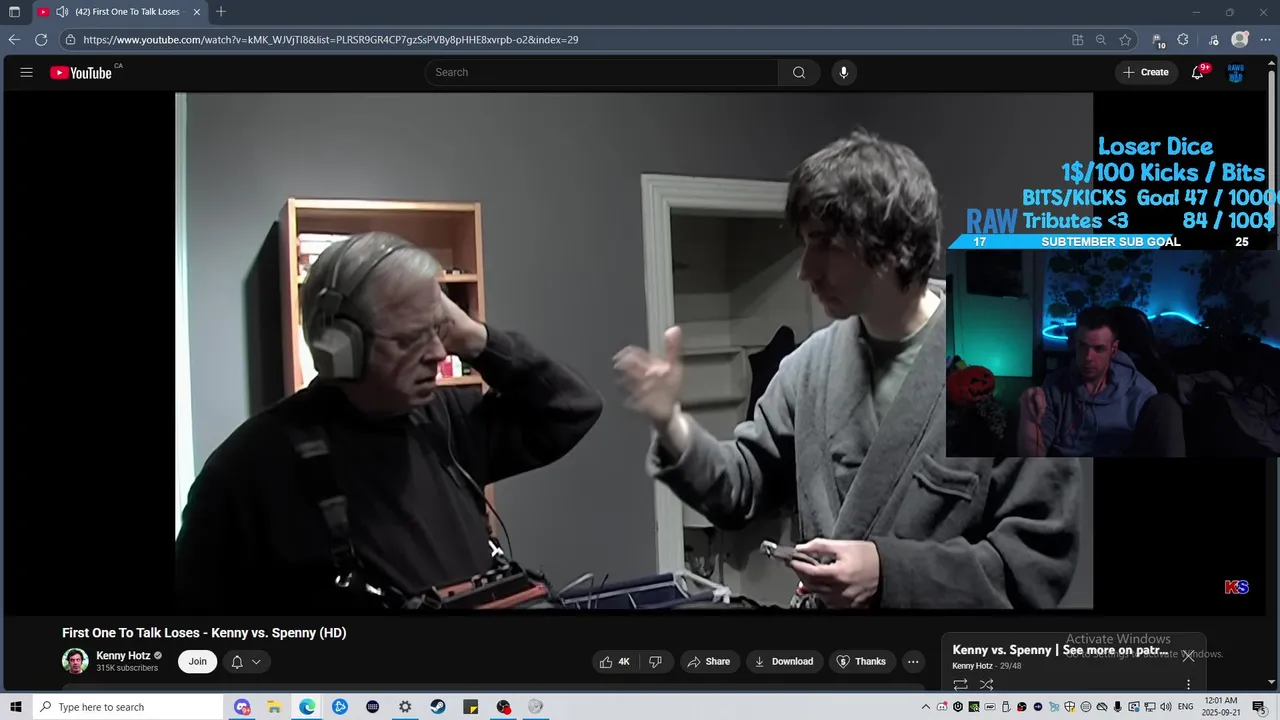Open Microsoft Edge from the taskbar

tap(307, 707)
